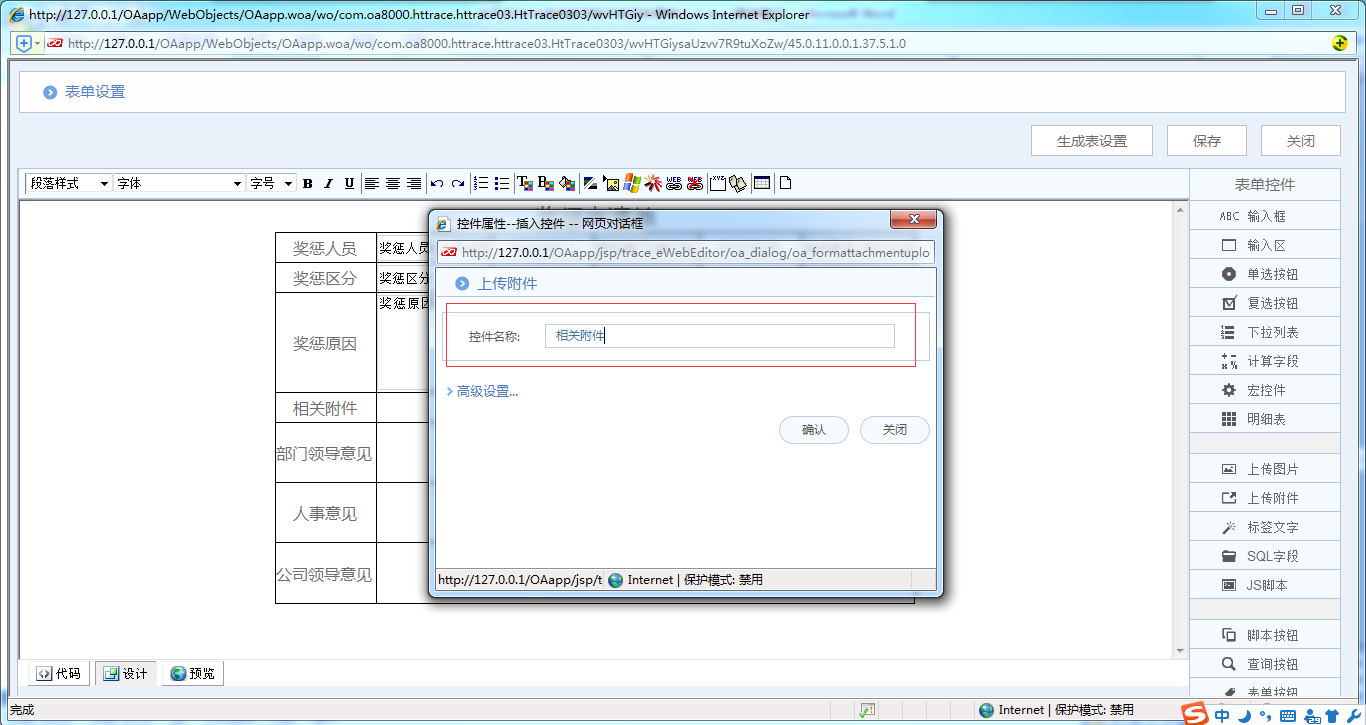The image size is (1366, 725).
Task: Toggle italic formatting in editor toolbar
Action: point(328,184)
